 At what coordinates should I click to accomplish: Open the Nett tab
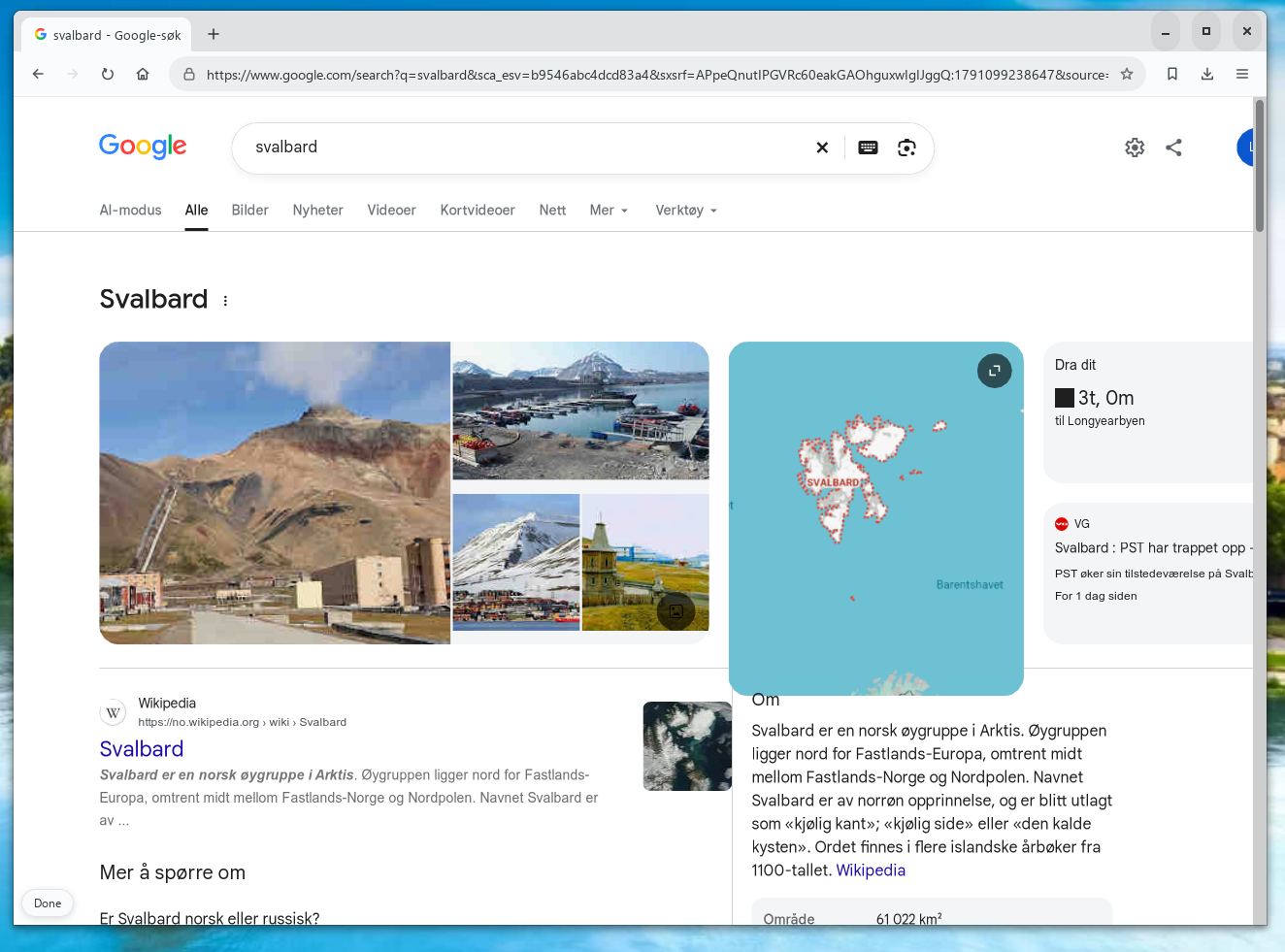point(552,211)
